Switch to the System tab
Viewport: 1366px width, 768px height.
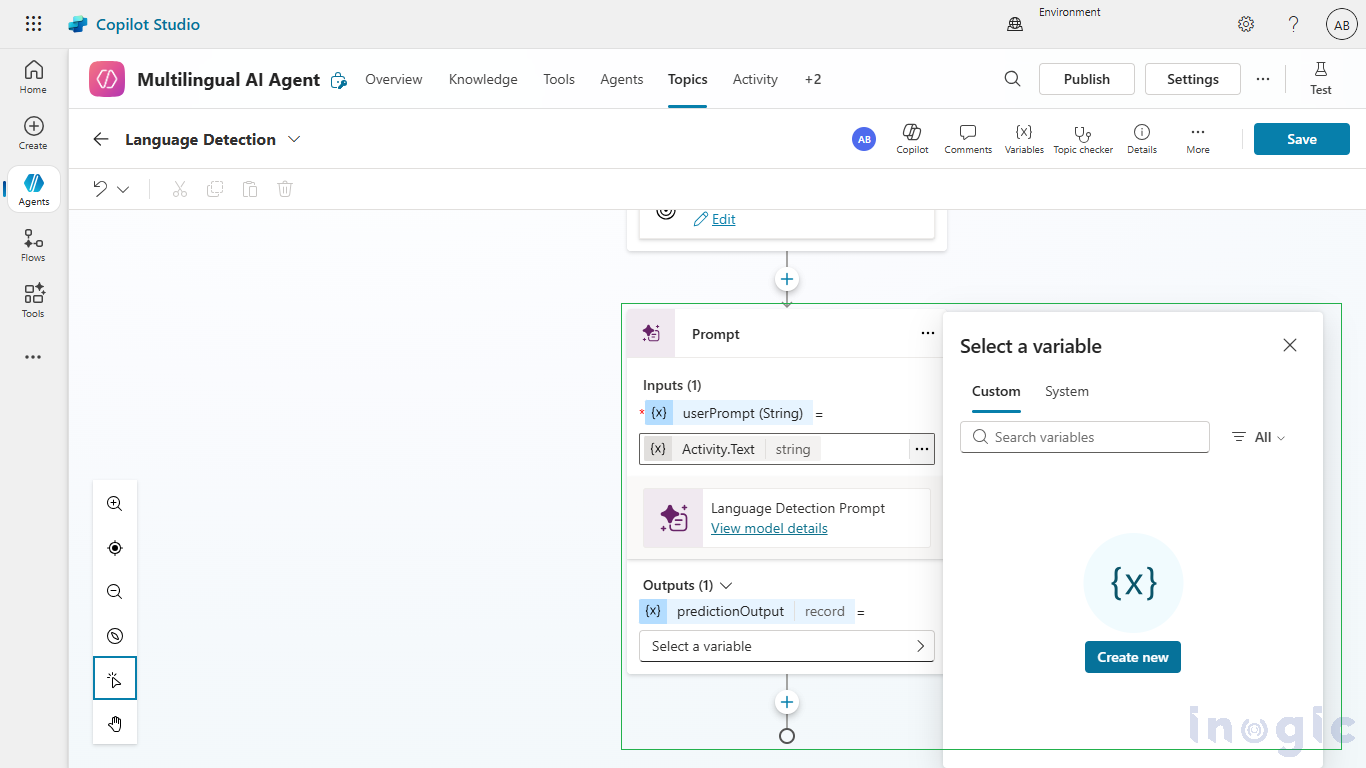(1066, 391)
